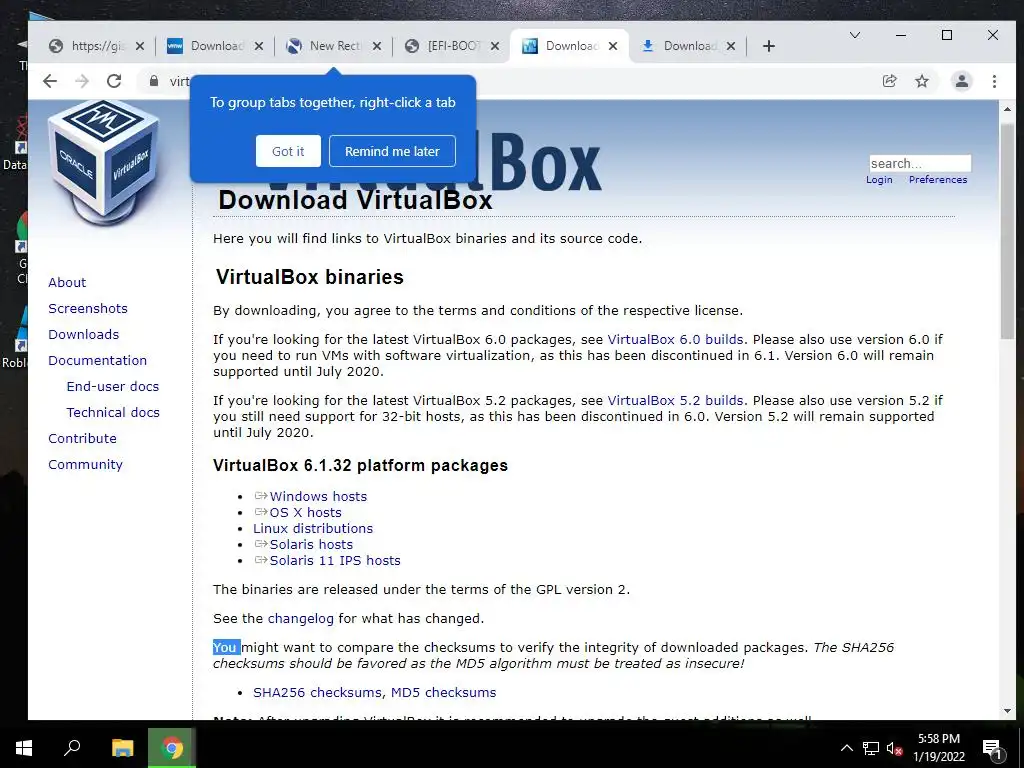
Task: Click the muted volume tray icon
Action: 894,748
